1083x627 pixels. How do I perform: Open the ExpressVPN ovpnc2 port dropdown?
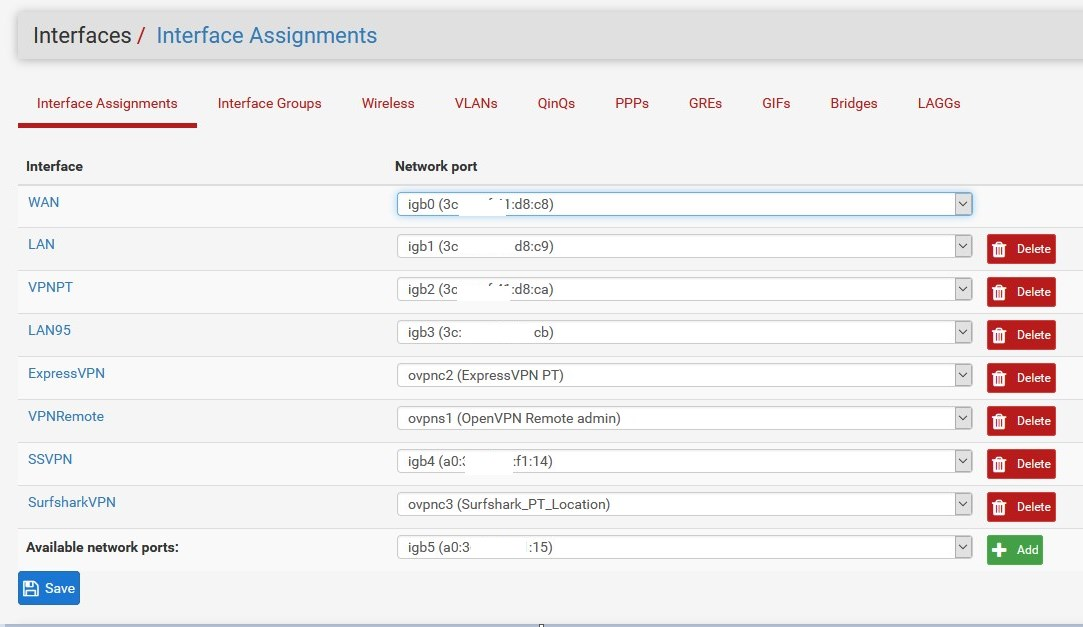pos(684,375)
